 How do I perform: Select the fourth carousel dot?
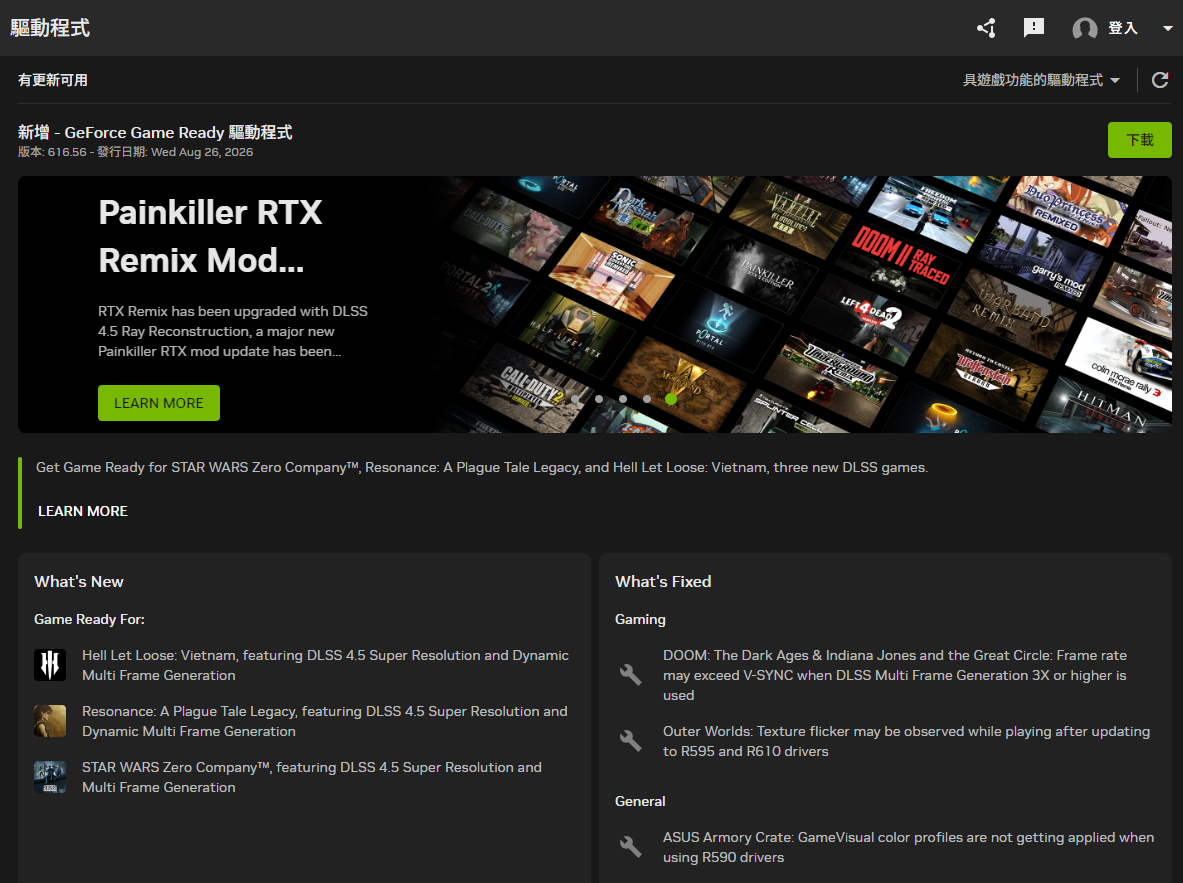click(647, 398)
